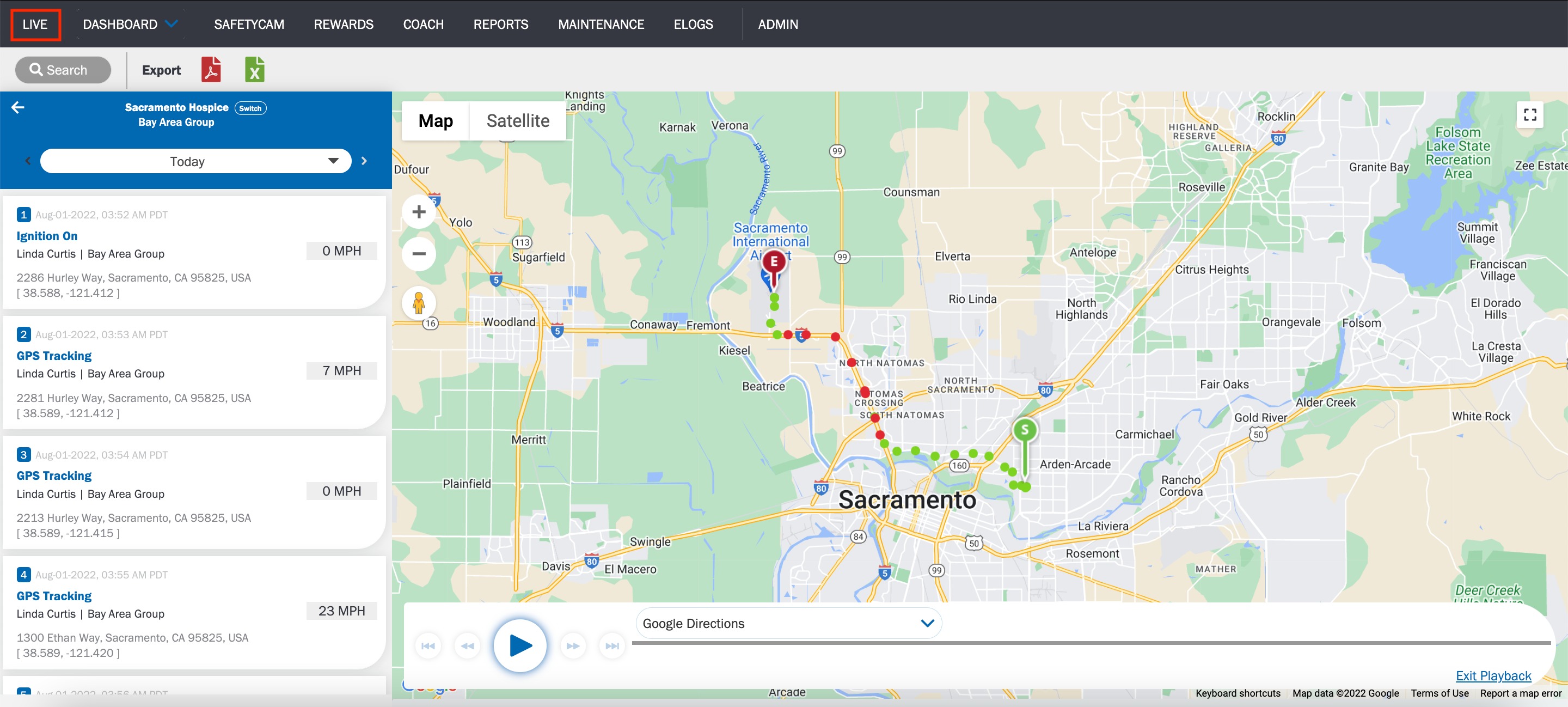Open the LIVE tab
The width and height of the screenshot is (1568, 707).
[35, 25]
